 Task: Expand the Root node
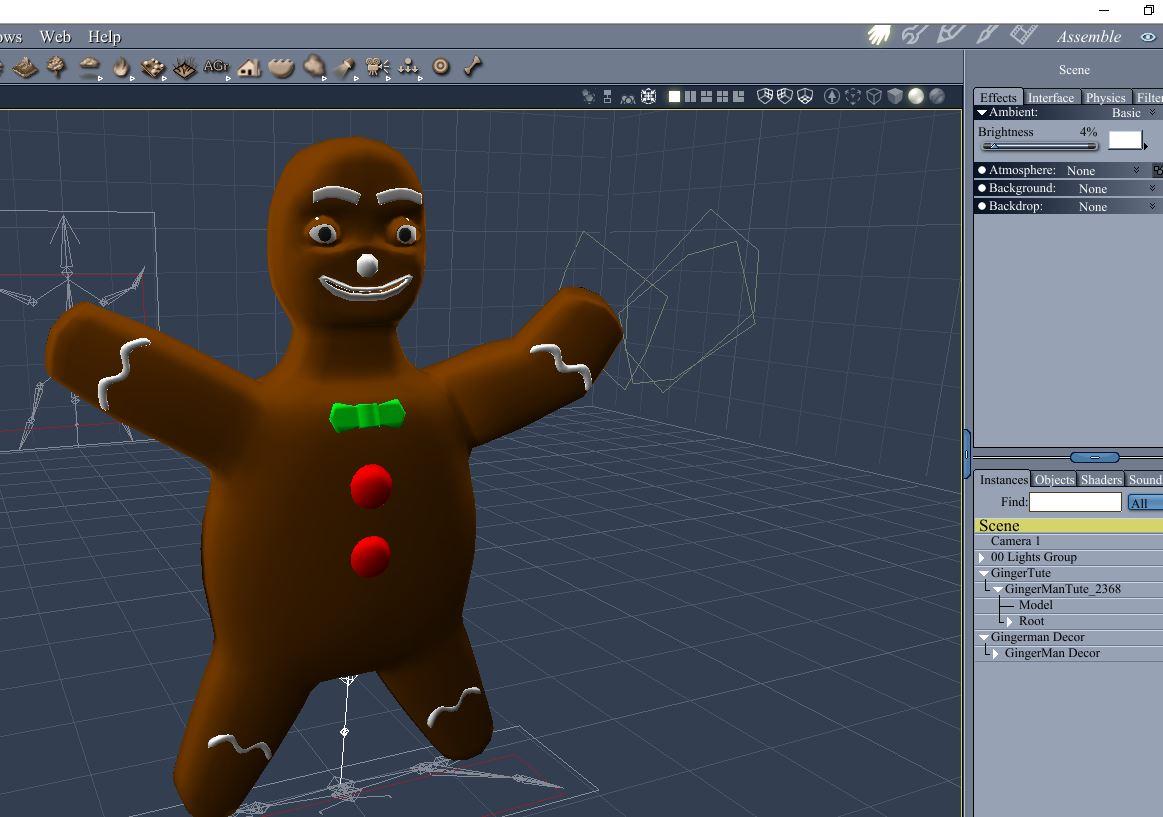tap(1009, 621)
